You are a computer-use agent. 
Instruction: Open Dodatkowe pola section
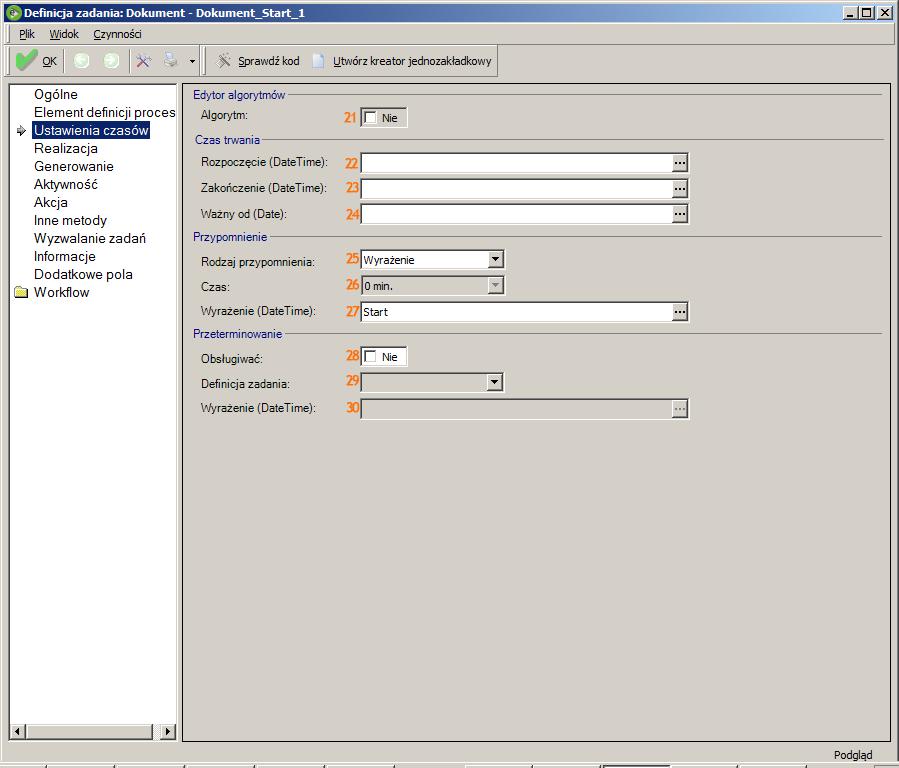83,275
